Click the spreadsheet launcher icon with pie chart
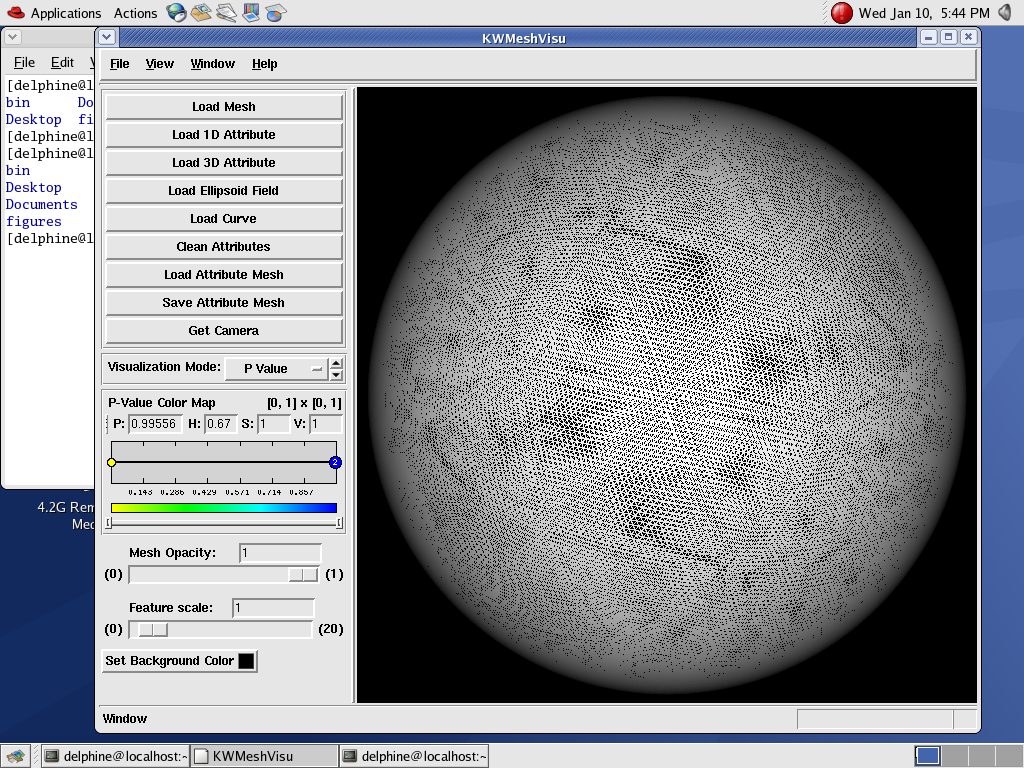This screenshot has width=1024, height=768. tap(277, 13)
